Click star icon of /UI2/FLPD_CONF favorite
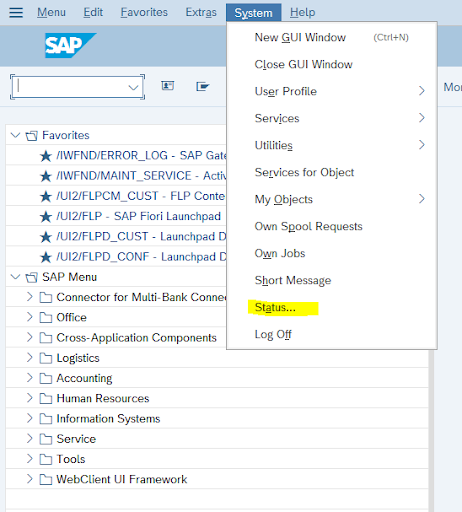 click(x=46, y=257)
